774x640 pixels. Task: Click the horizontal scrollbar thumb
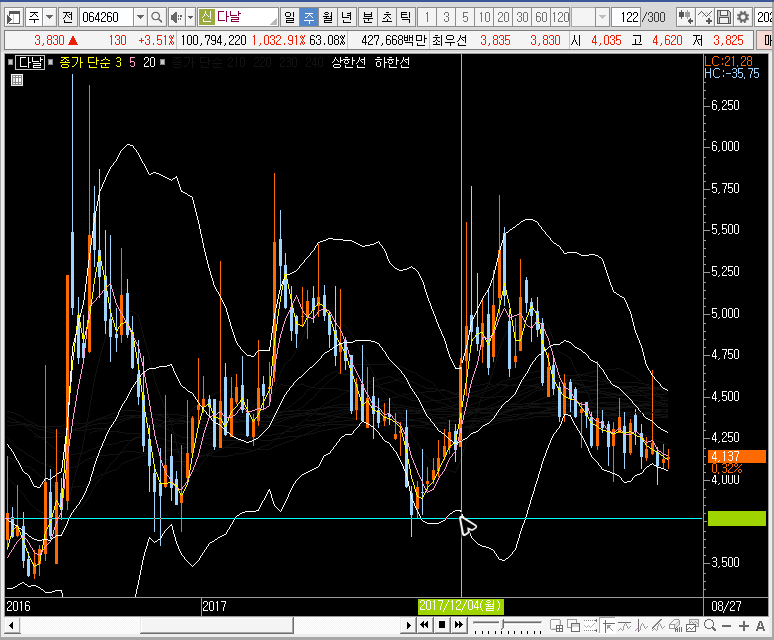[217, 626]
